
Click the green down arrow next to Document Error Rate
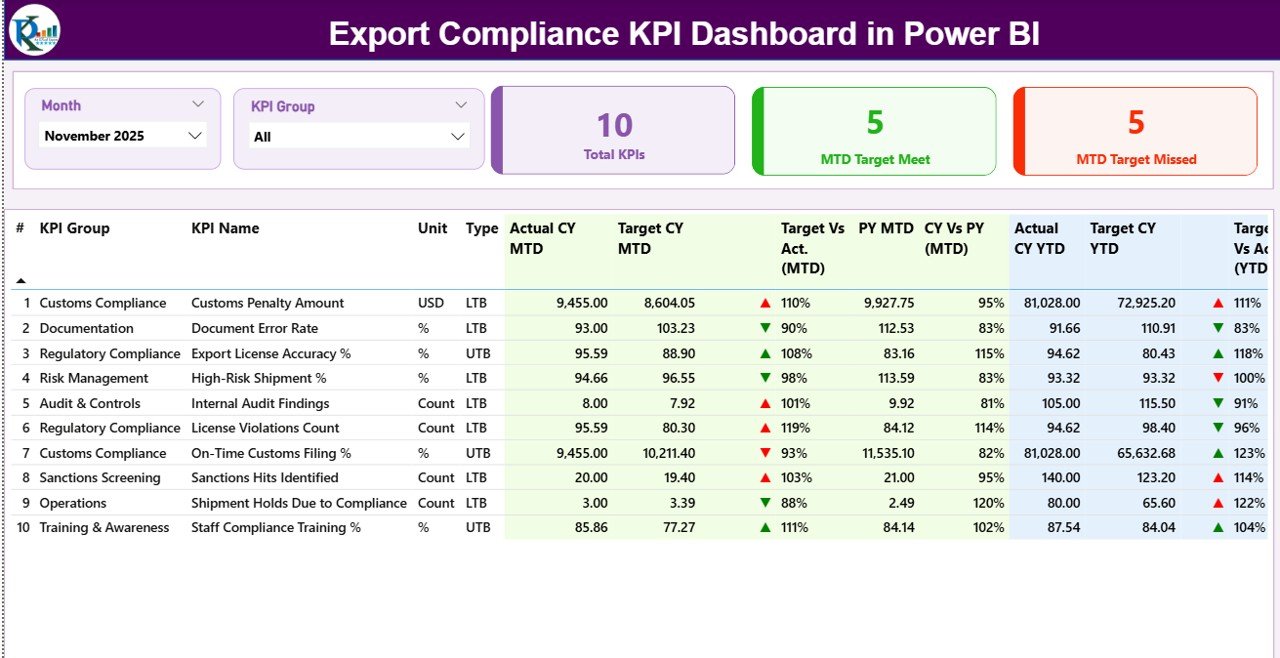click(x=765, y=327)
